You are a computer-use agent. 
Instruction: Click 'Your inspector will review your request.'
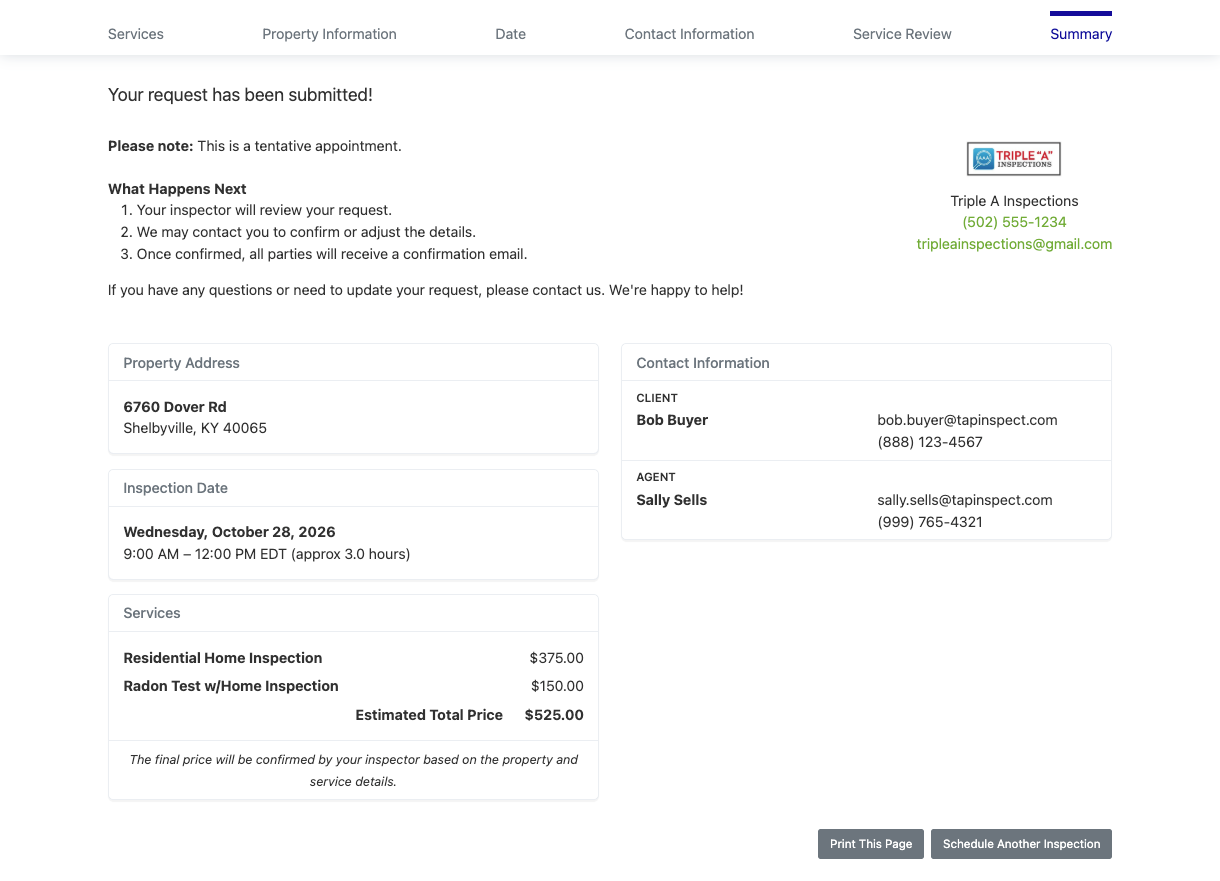[x=264, y=210]
